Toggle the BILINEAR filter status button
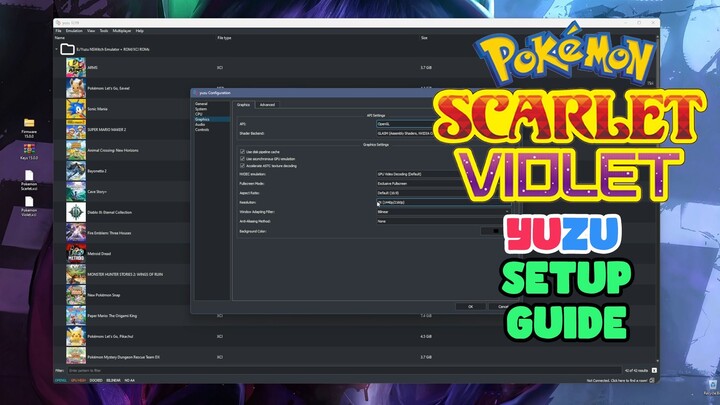The height and width of the screenshot is (405, 720). 113,380
